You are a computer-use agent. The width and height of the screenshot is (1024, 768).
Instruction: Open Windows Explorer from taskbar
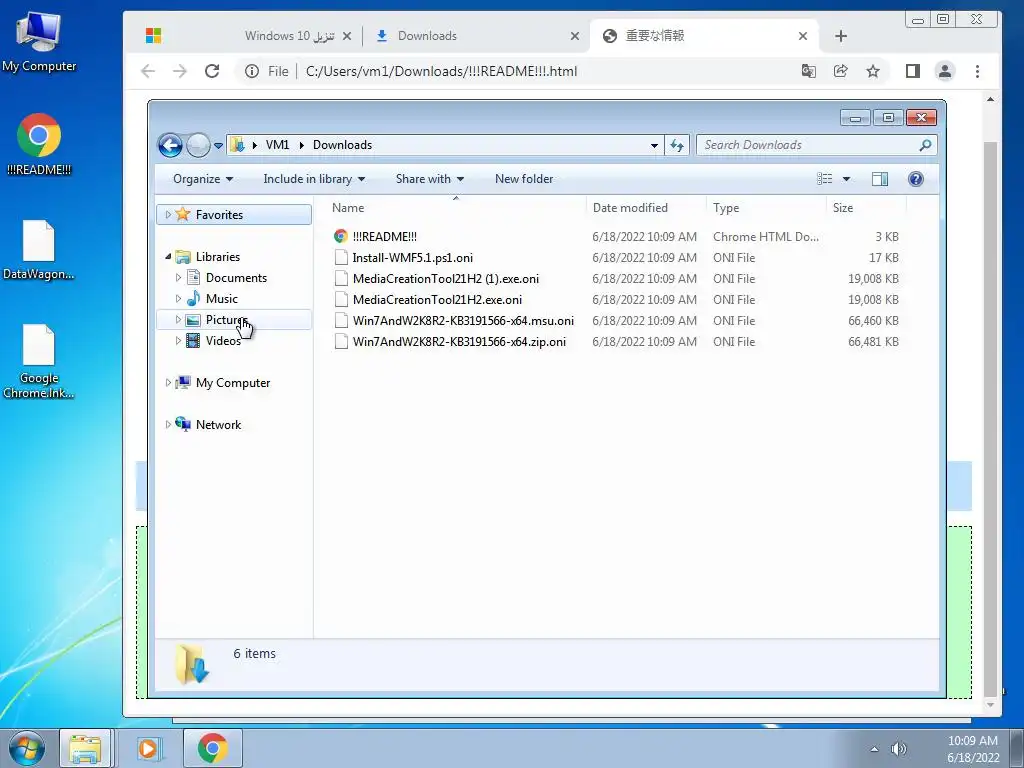point(86,748)
